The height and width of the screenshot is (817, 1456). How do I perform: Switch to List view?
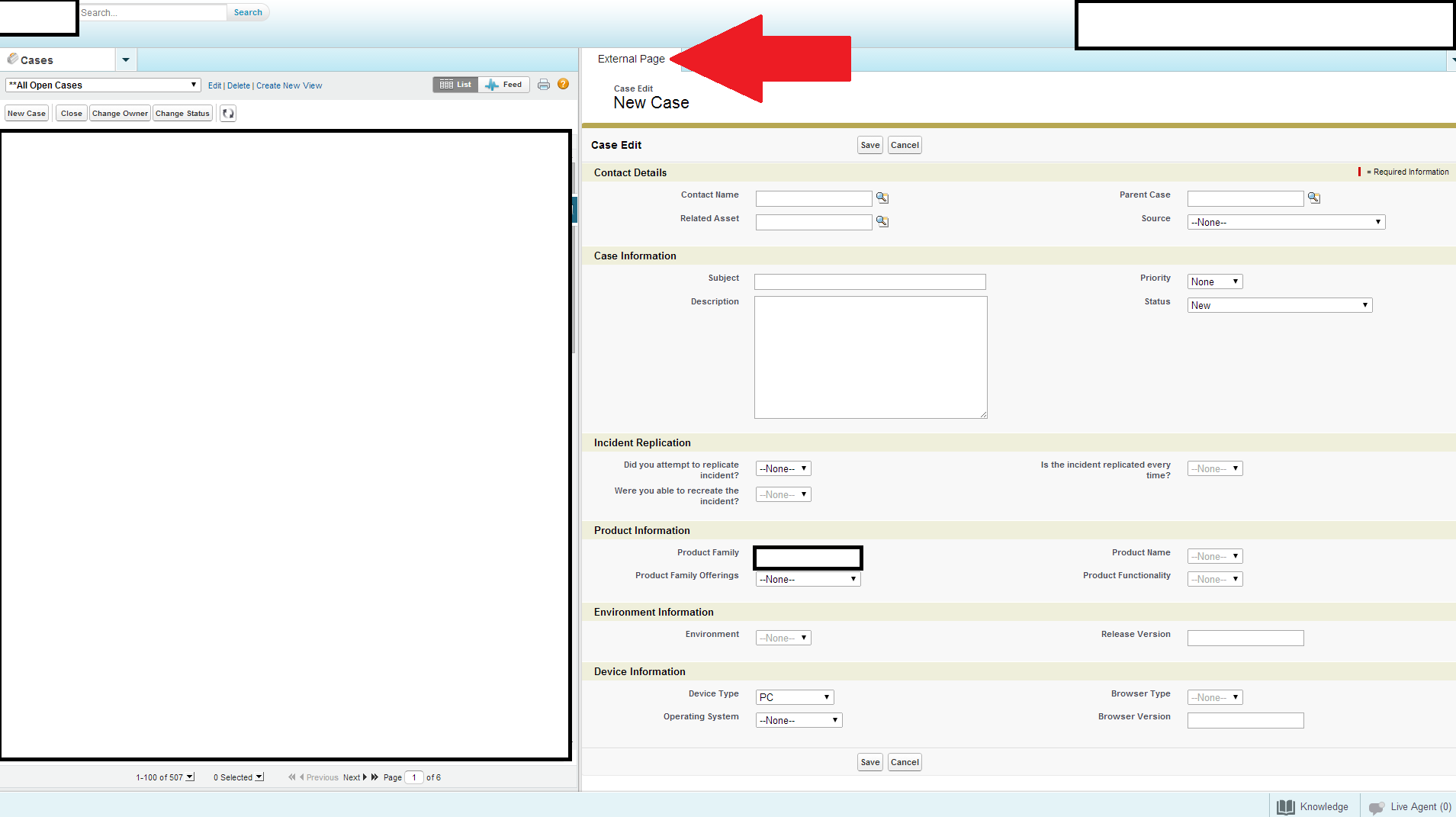click(455, 85)
